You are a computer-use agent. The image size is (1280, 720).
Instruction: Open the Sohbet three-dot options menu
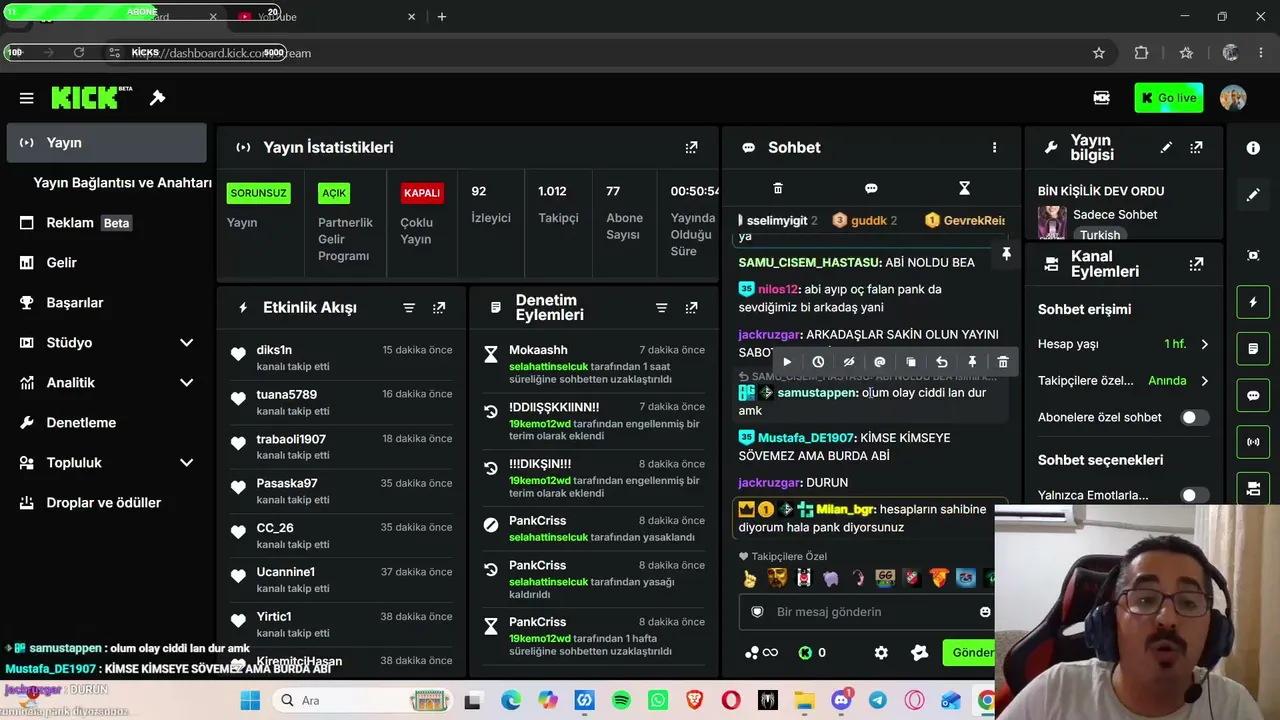pyautogui.click(x=994, y=147)
